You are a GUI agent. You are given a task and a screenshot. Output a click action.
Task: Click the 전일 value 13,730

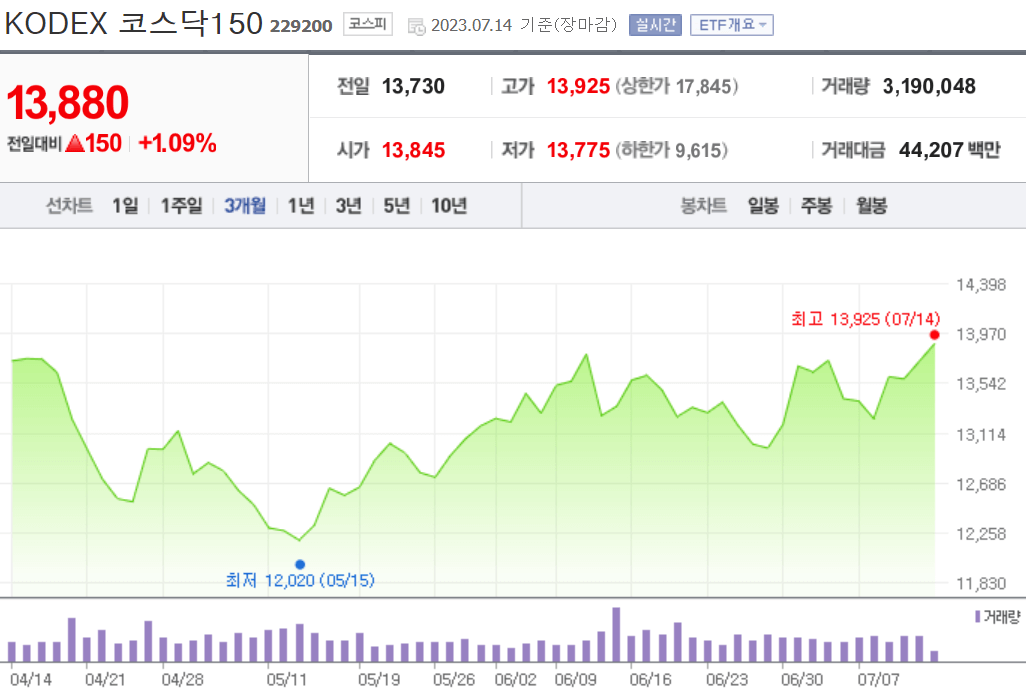pos(413,86)
